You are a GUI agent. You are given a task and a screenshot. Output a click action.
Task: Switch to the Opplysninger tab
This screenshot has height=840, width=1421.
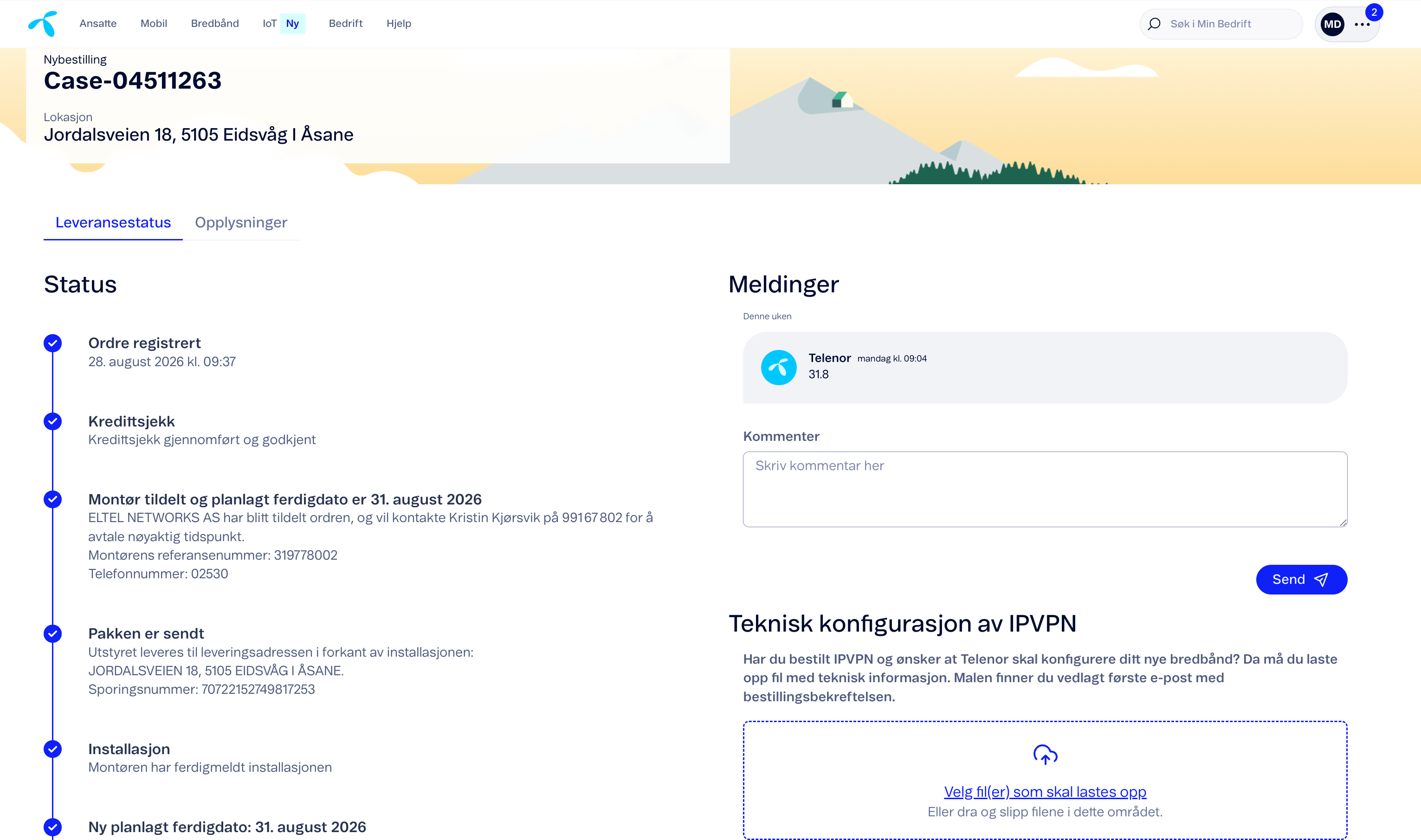point(241,222)
